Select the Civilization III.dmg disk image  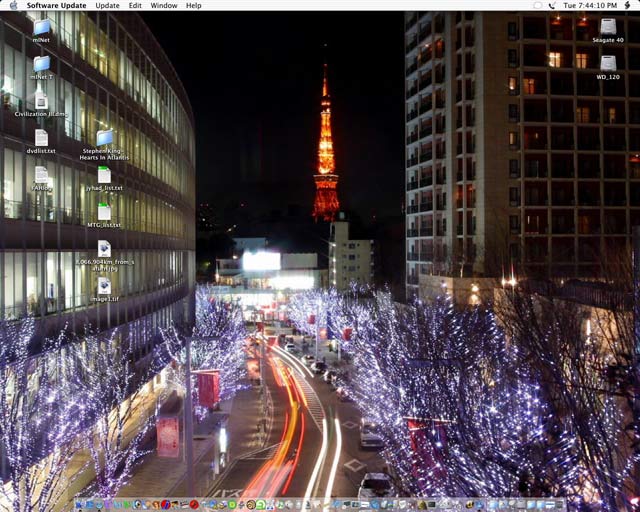pos(41,101)
